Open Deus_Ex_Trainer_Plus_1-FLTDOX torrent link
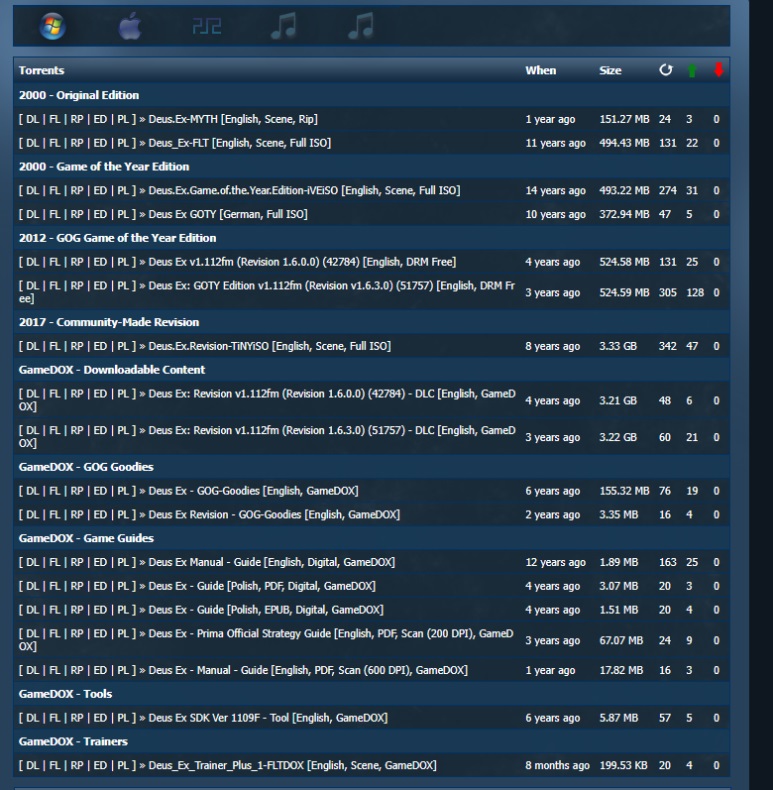 (292, 765)
